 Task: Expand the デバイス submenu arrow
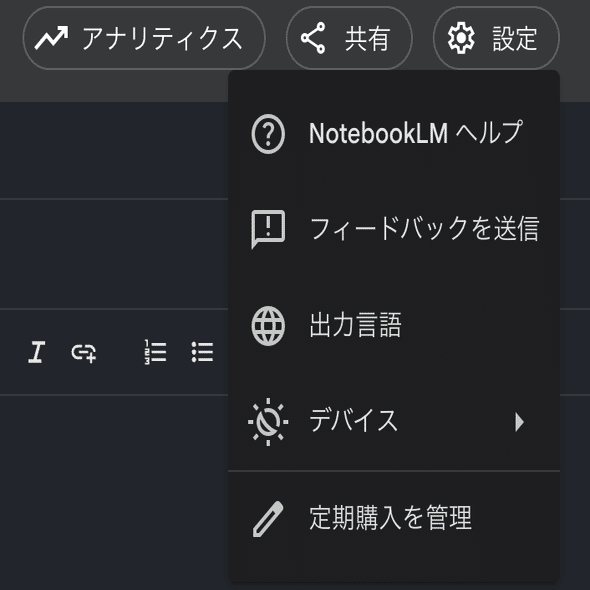click(519, 422)
